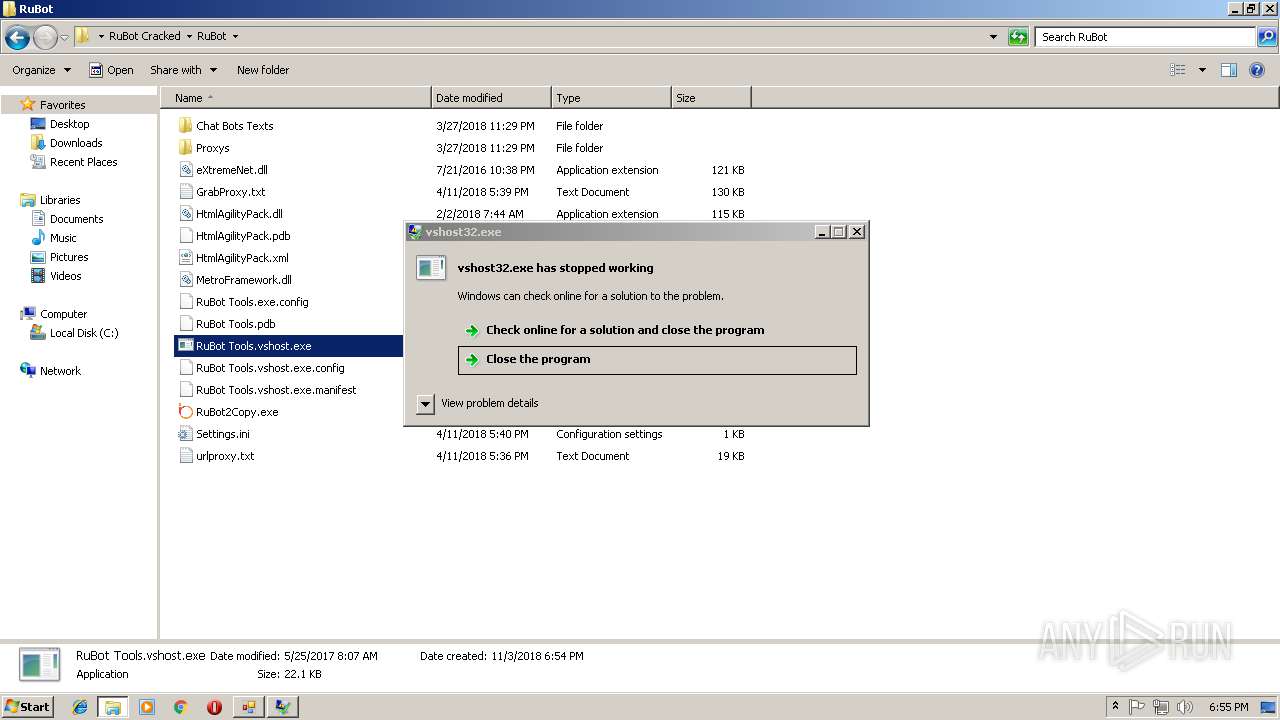The image size is (1280, 720).
Task: Select urlproxy.txt file
Action: click(225, 456)
